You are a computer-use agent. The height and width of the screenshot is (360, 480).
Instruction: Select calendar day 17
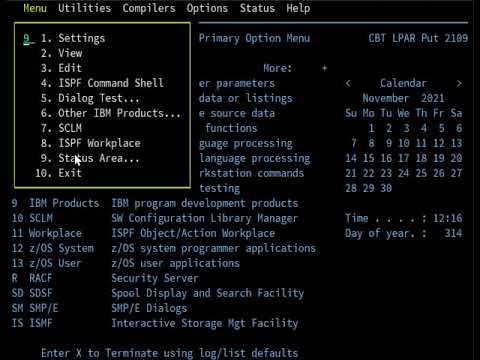403,158
